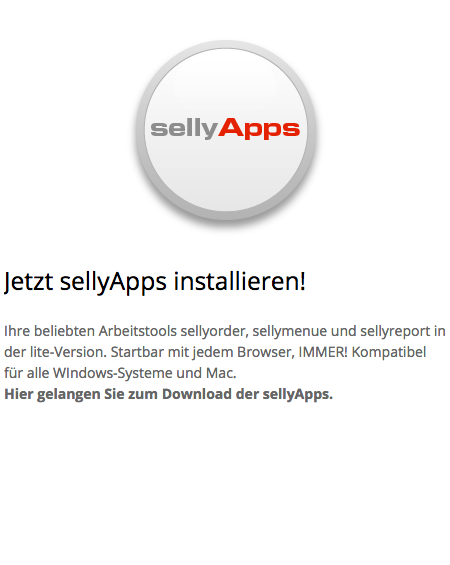This screenshot has width=450, height=565.
Task: Click the word "Download" in bold line
Action: click(197, 394)
